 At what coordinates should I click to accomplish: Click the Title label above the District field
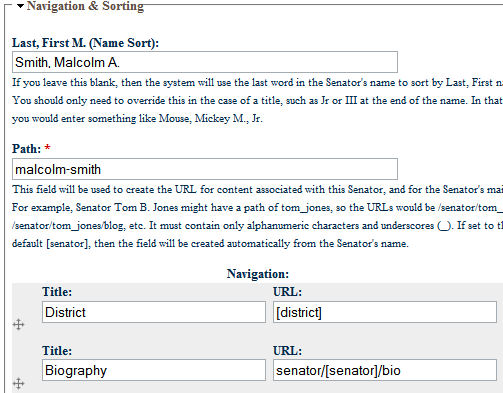pos(57,292)
